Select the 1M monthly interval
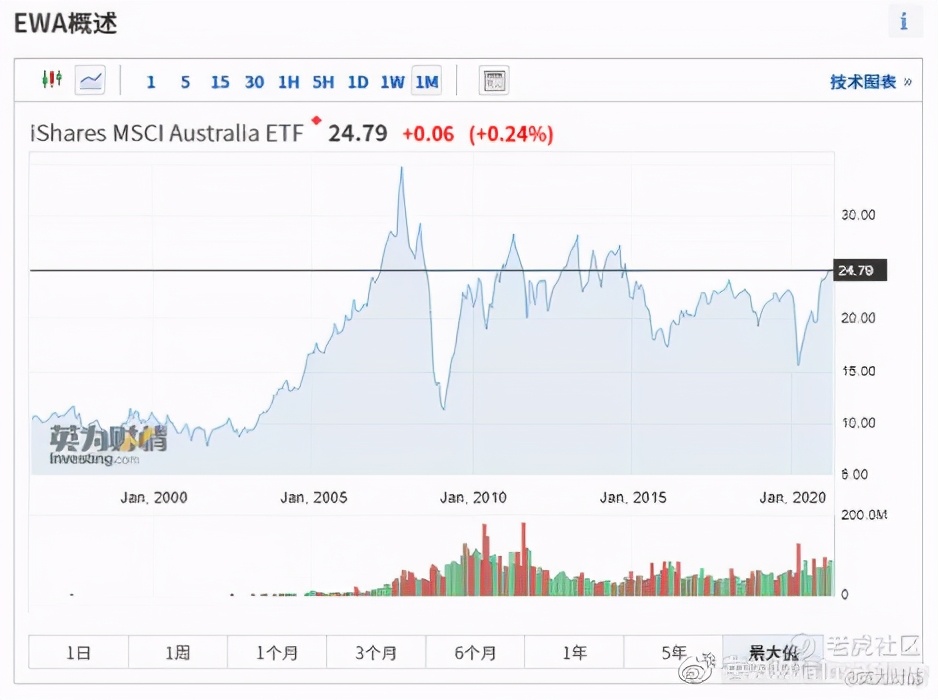938x700 pixels. [x=426, y=82]
